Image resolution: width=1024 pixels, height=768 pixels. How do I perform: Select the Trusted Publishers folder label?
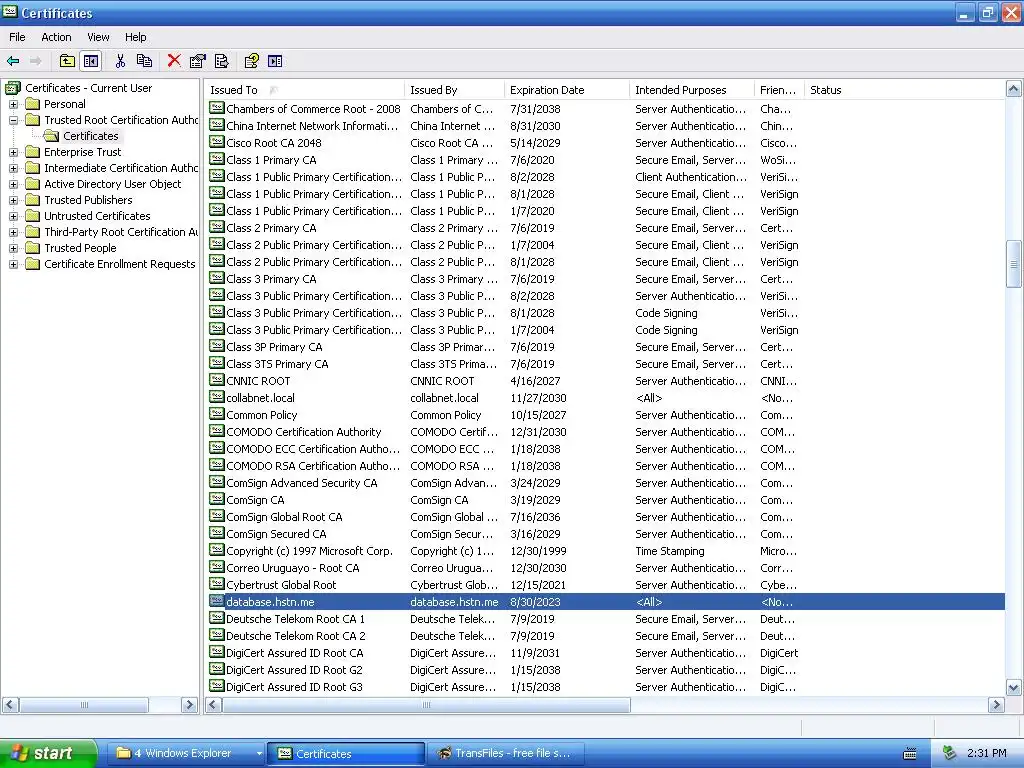click(88, 200)
